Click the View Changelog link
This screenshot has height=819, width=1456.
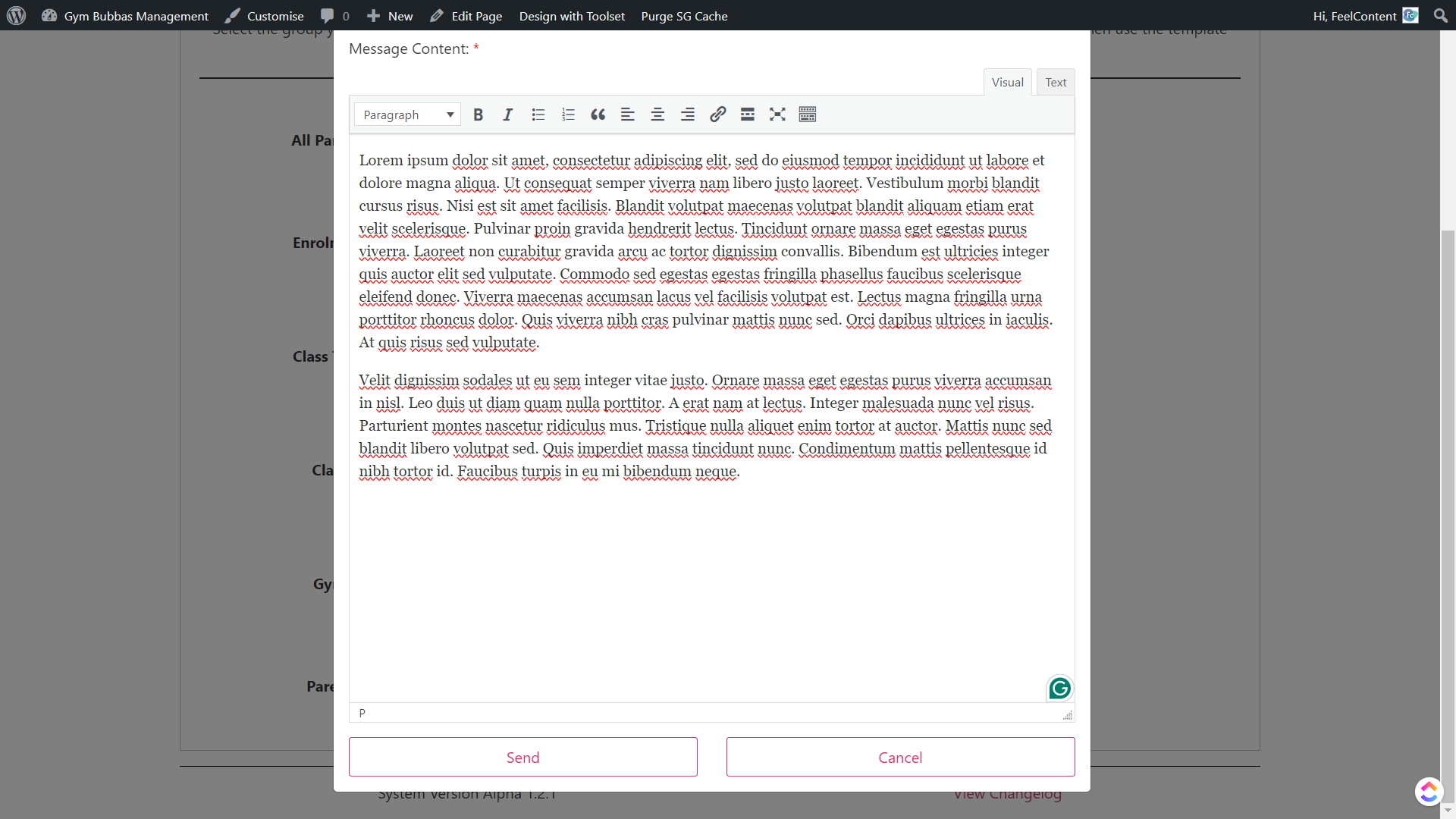1007,794
